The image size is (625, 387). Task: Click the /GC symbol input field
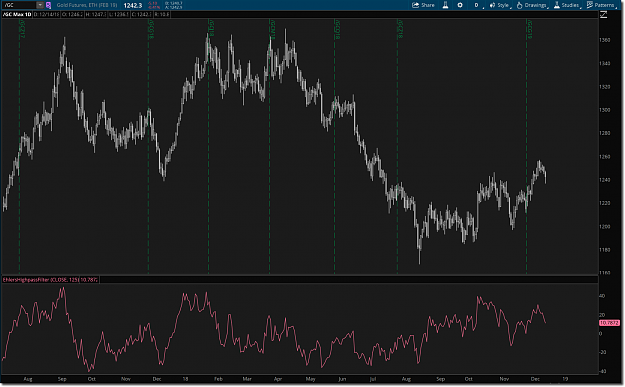[20, 5]
